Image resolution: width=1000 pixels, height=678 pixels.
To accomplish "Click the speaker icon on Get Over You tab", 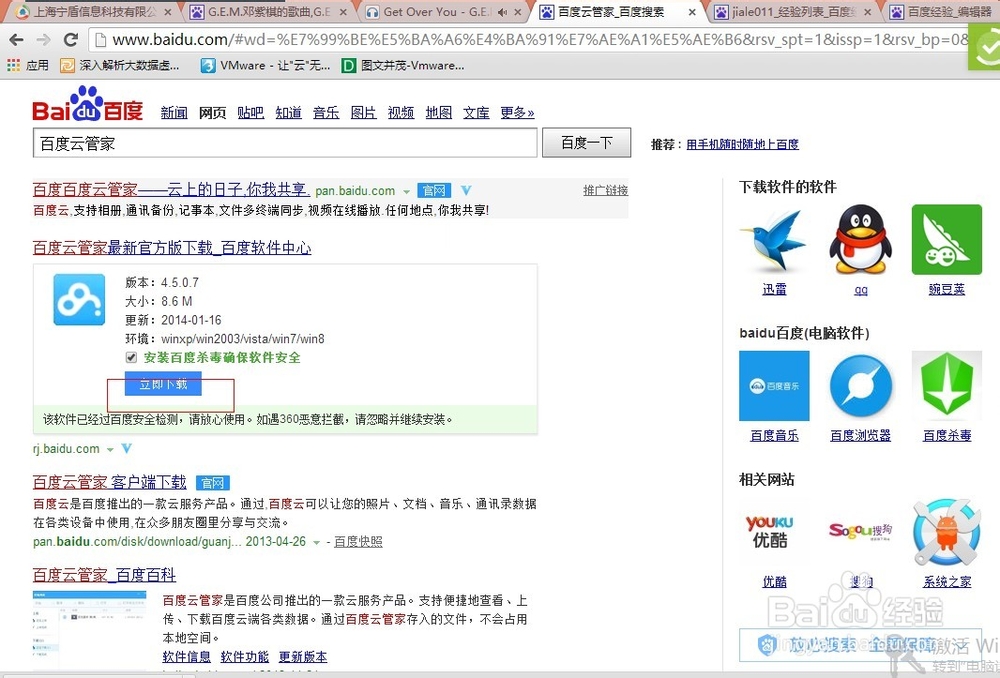I will tap(502, 12).
